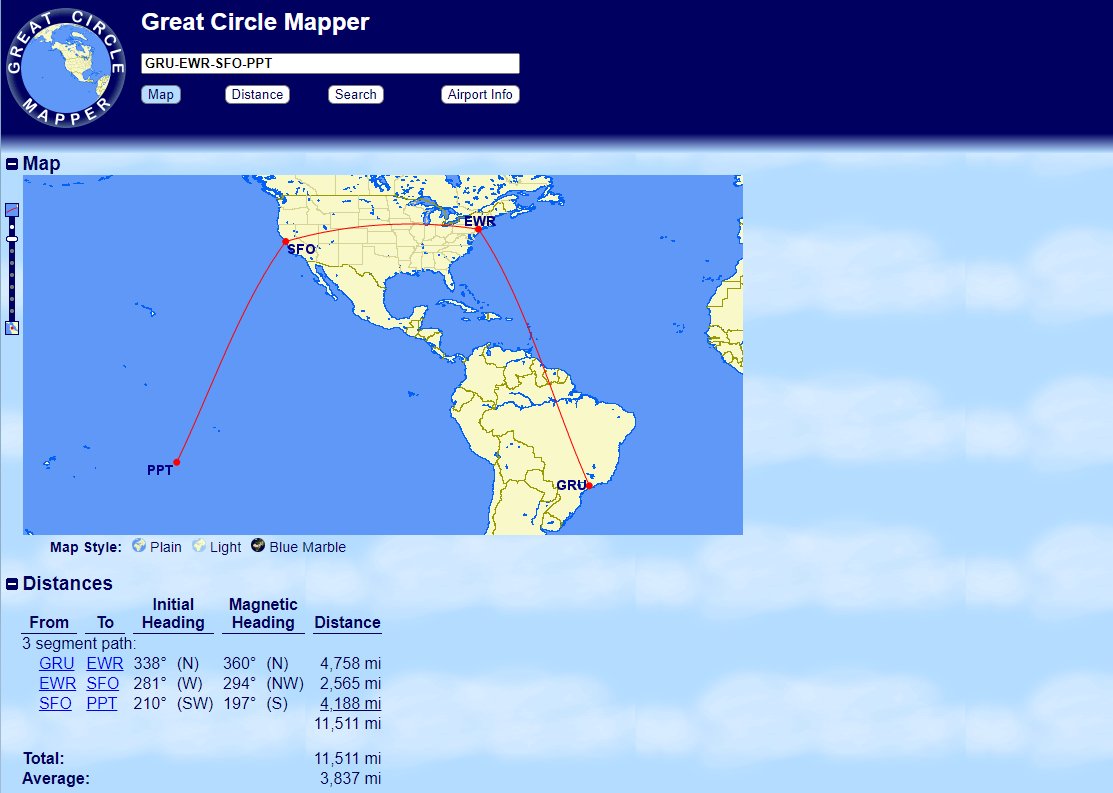The image size is (1113, 793).
Task: Click the map zoom slider handle
Action: click(12, 239)
